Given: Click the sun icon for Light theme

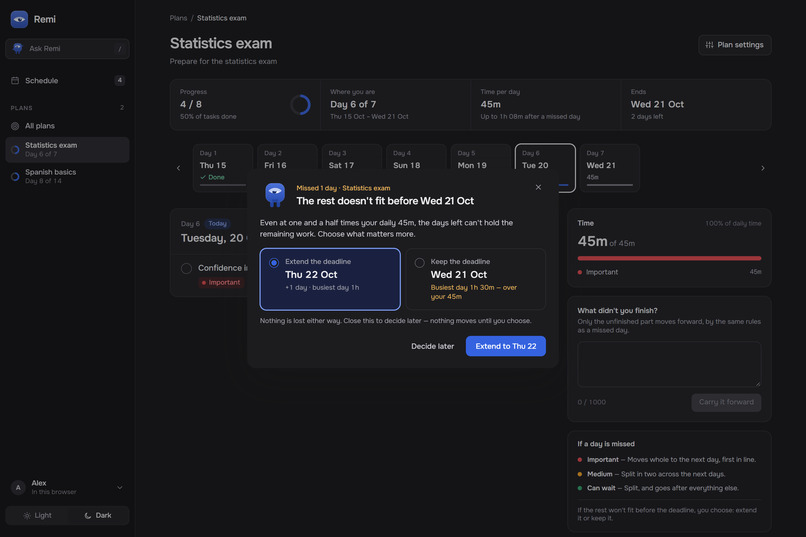Looking at the screenshot, I should click(x=27, y=515).
